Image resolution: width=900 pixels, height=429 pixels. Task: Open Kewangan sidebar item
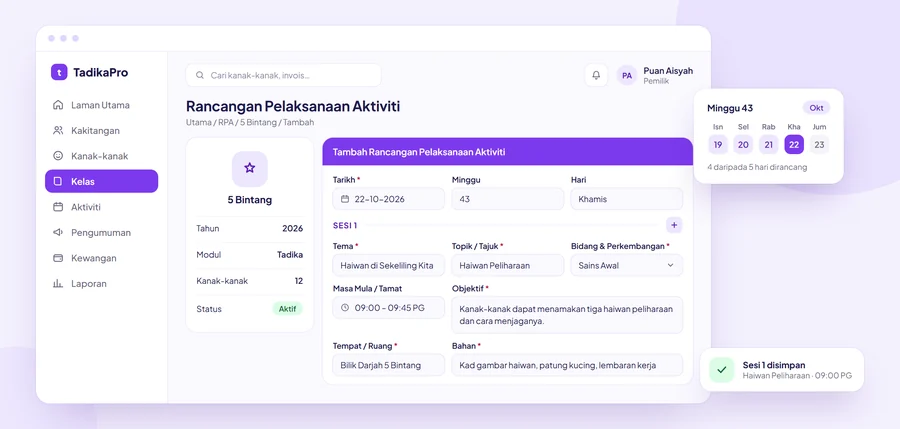click(102, 258)
